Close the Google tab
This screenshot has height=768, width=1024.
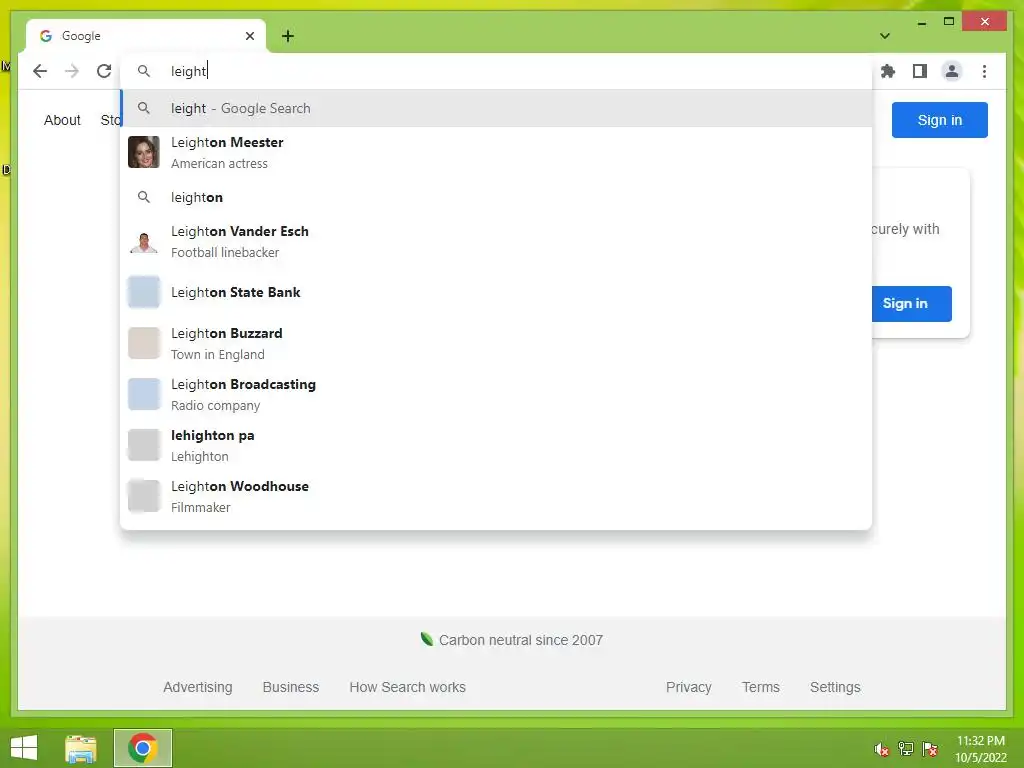tap(249, 36)
